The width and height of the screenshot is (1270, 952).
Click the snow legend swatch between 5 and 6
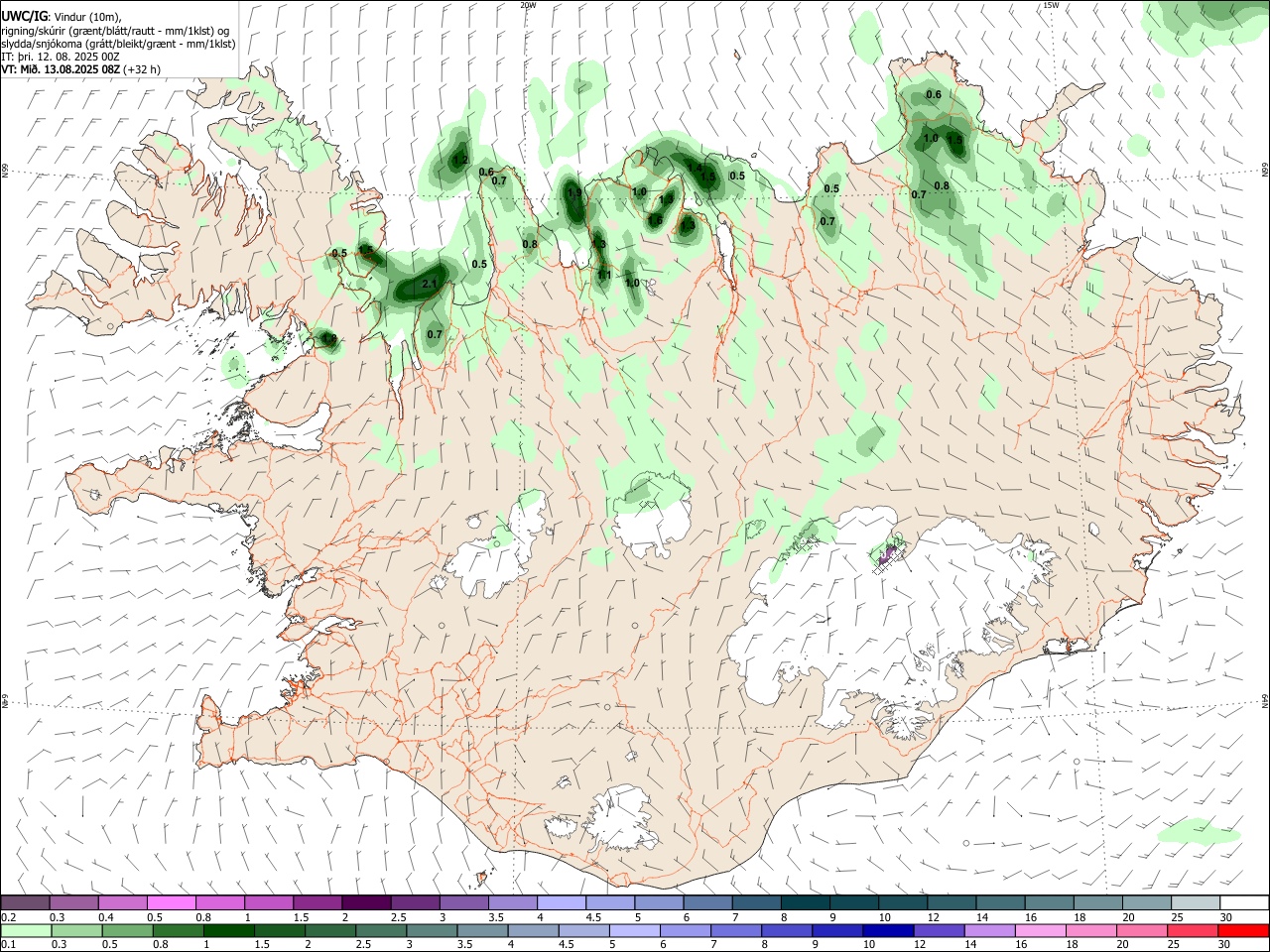coord(659,903)
